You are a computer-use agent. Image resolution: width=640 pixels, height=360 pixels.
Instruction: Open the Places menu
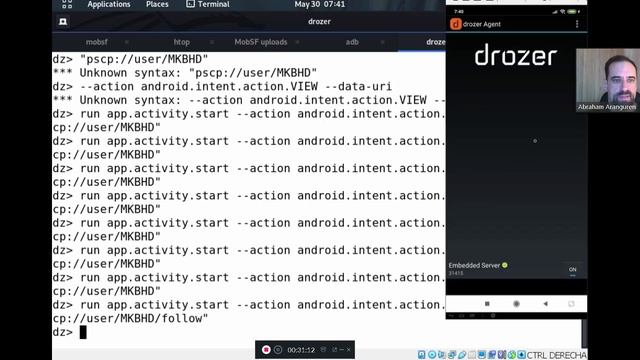tap(157, 4)
